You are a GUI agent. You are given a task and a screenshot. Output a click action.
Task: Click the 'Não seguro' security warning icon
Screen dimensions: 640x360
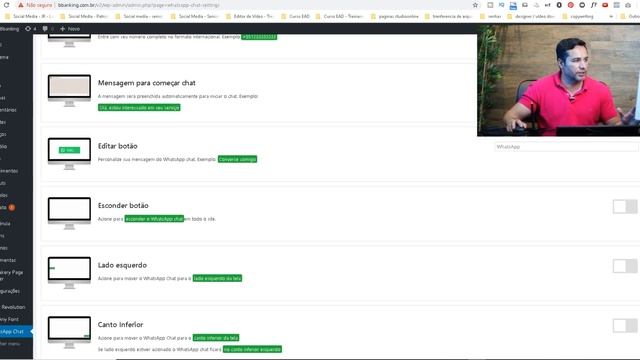coord(20,5)
